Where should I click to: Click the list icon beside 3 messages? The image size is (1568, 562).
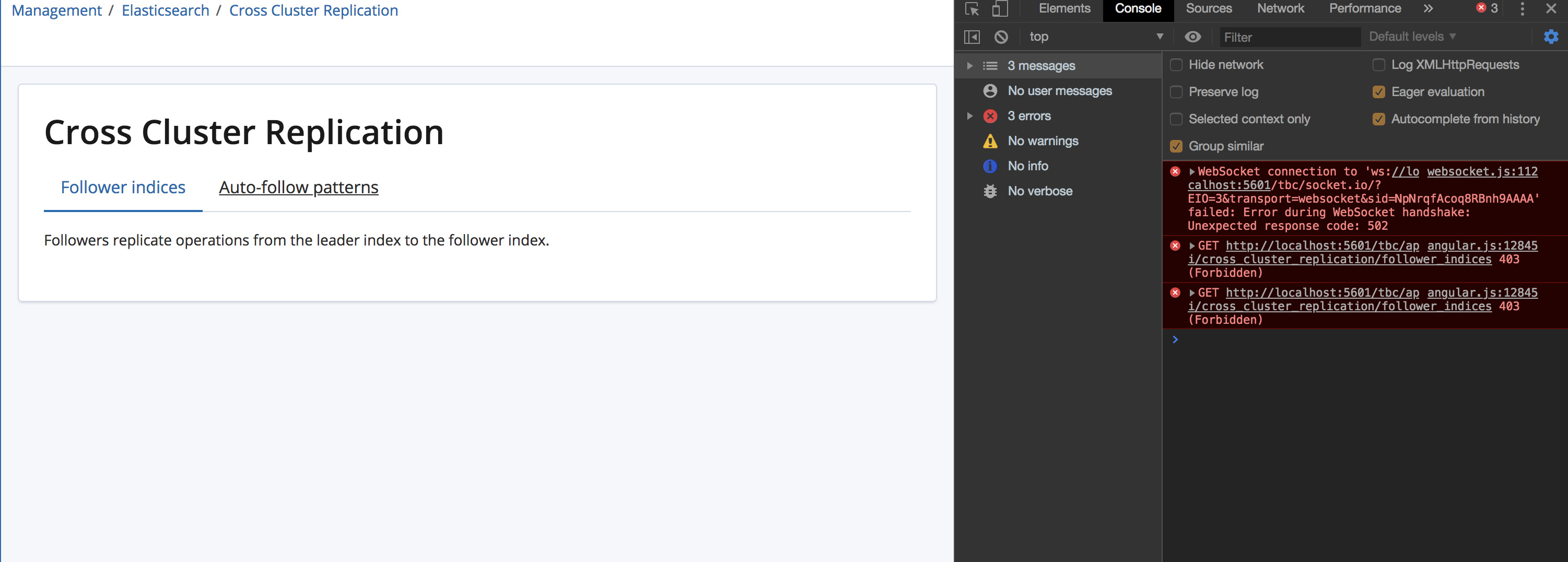coord(990,66)
